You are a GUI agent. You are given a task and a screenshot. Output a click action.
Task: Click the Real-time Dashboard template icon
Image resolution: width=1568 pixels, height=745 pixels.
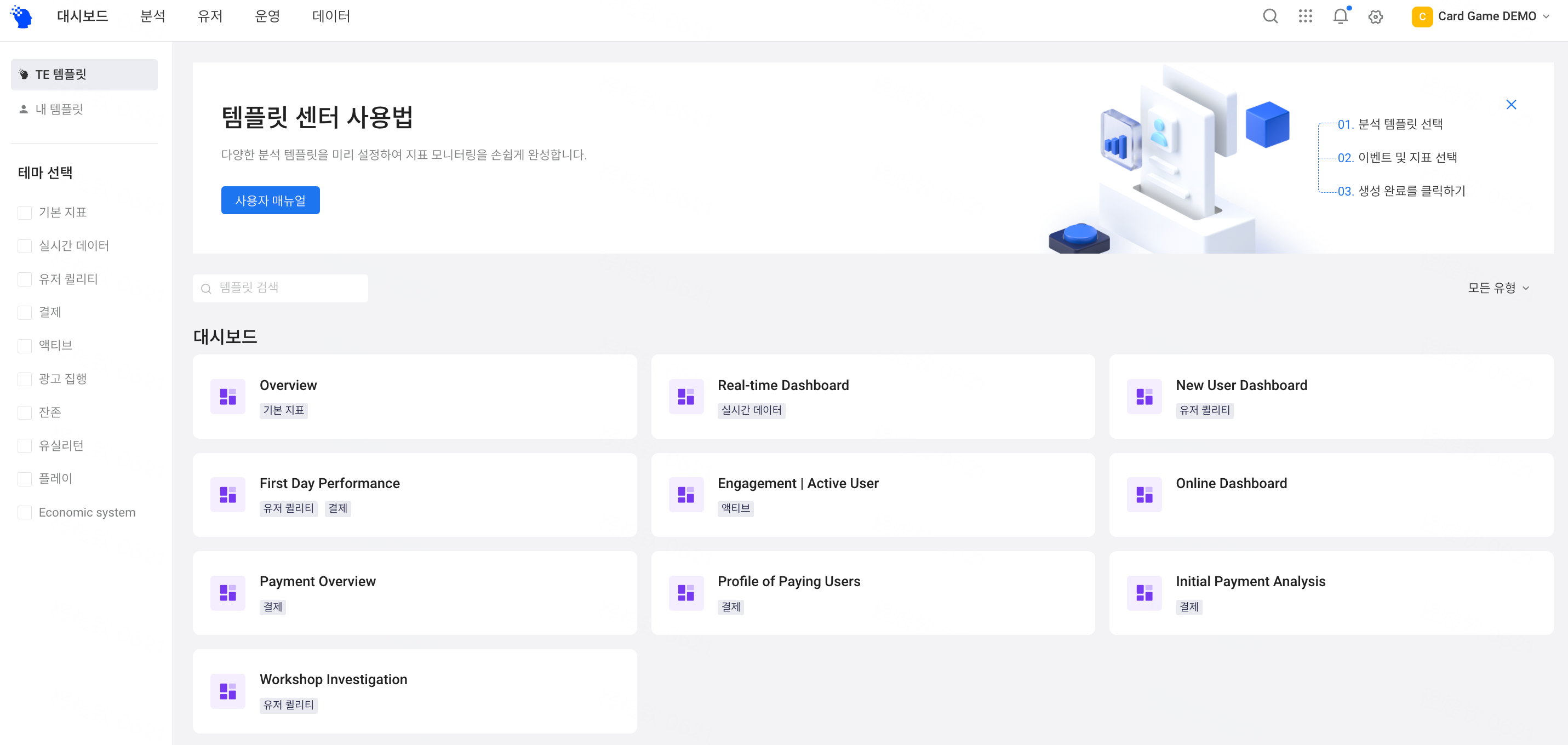(686, 397)
